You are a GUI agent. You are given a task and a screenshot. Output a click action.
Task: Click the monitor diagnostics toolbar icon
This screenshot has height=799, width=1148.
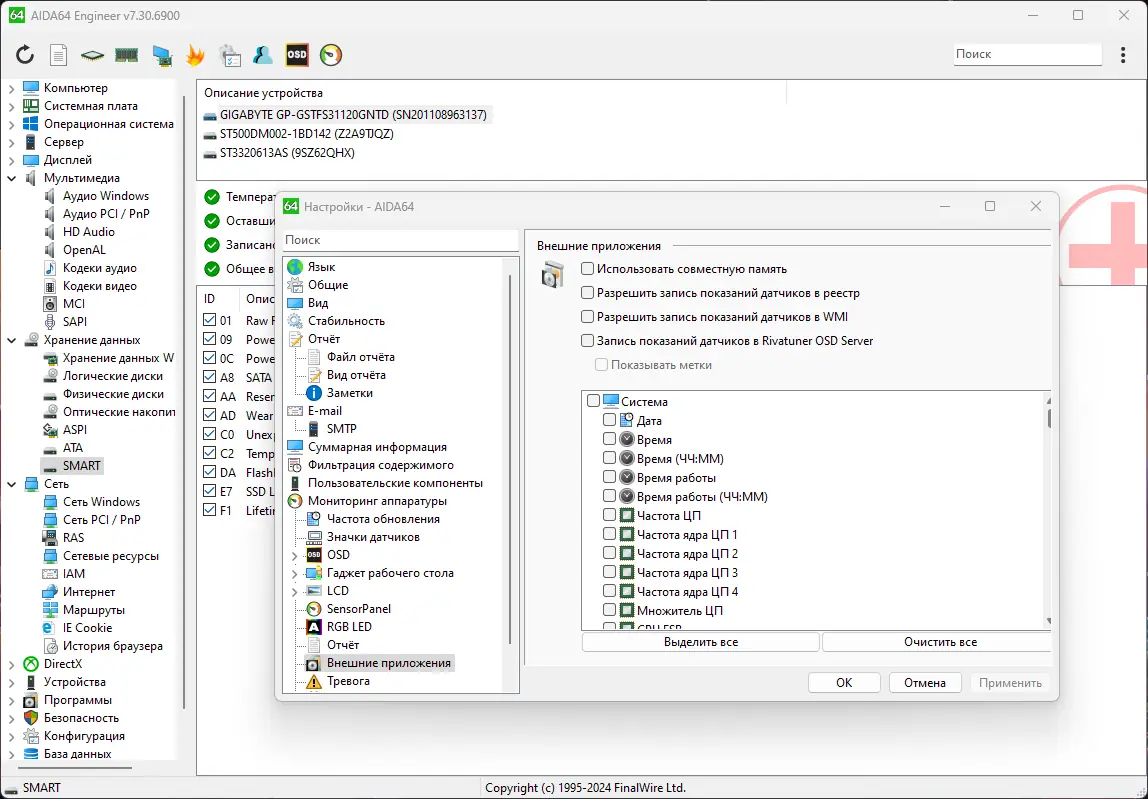(162, 55)
